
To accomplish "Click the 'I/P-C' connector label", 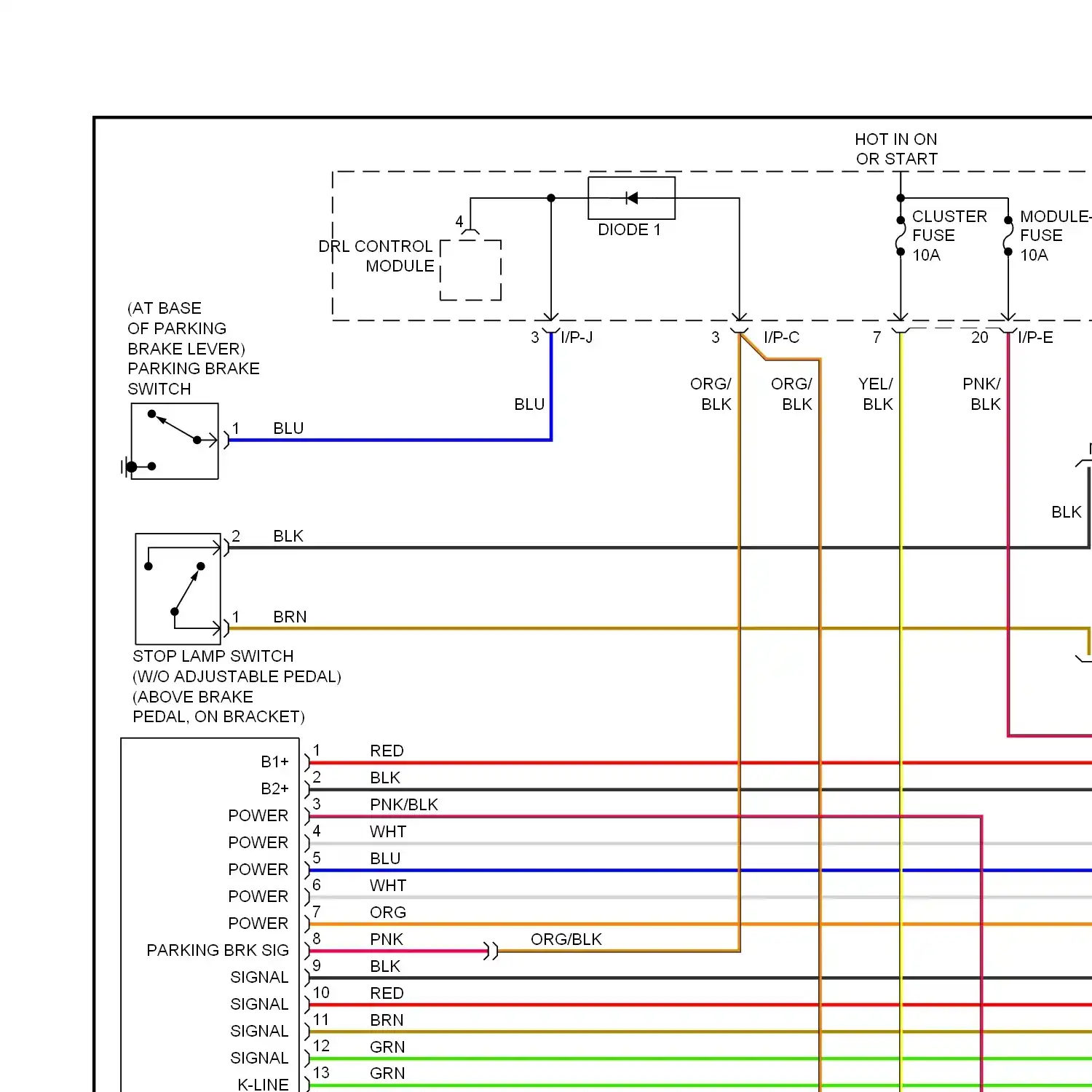I will (x=781, y=337).
